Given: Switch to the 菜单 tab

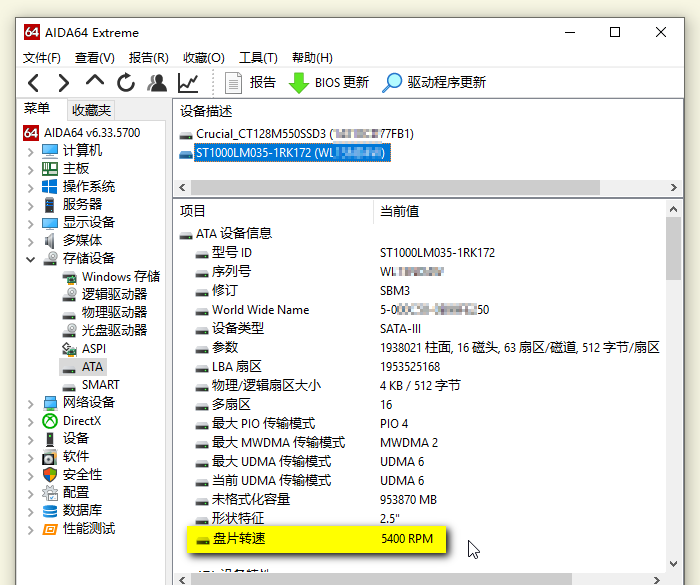Looking at the screenshot, I should 37,109.
